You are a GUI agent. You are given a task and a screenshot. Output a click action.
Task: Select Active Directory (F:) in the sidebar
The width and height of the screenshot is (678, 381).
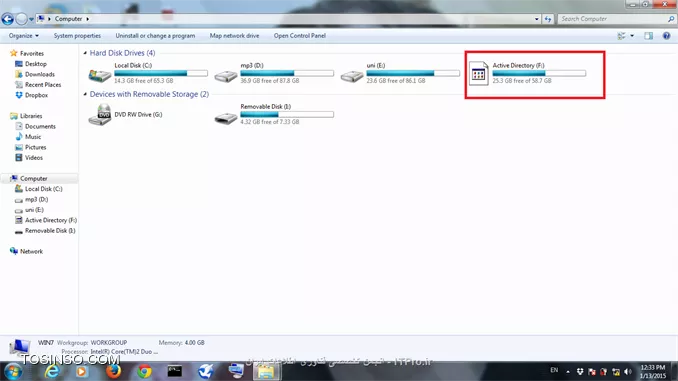tap(51, 220)
